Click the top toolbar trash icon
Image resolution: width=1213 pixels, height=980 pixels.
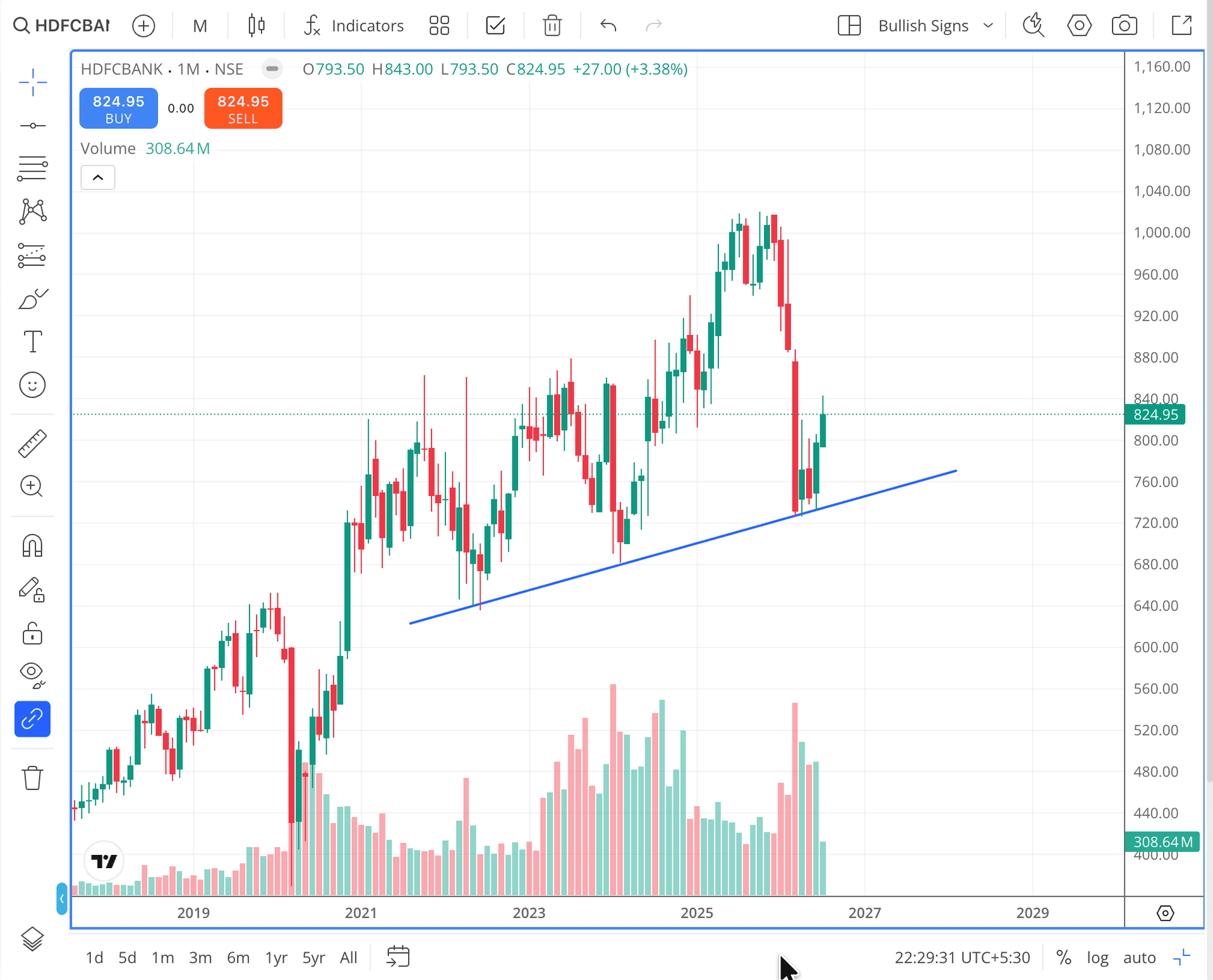(x=552, y=25)
